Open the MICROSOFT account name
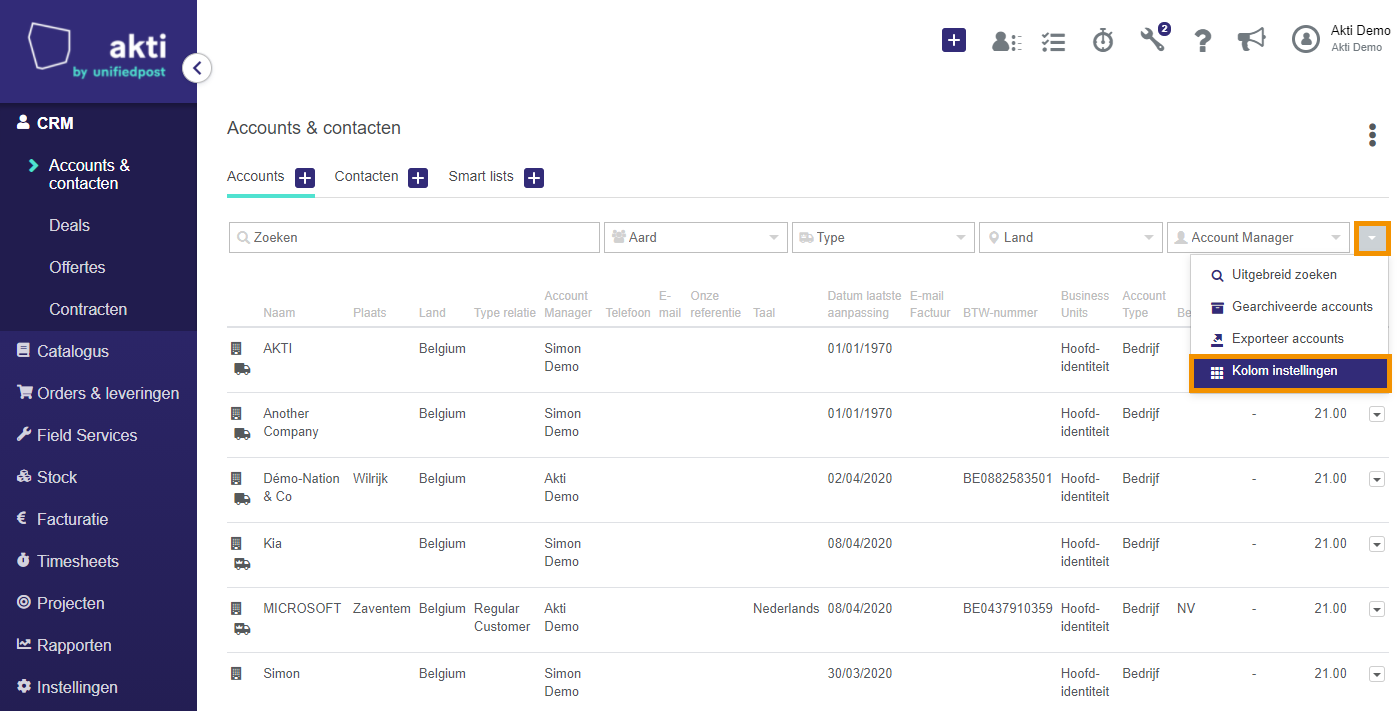 [302, 609]
